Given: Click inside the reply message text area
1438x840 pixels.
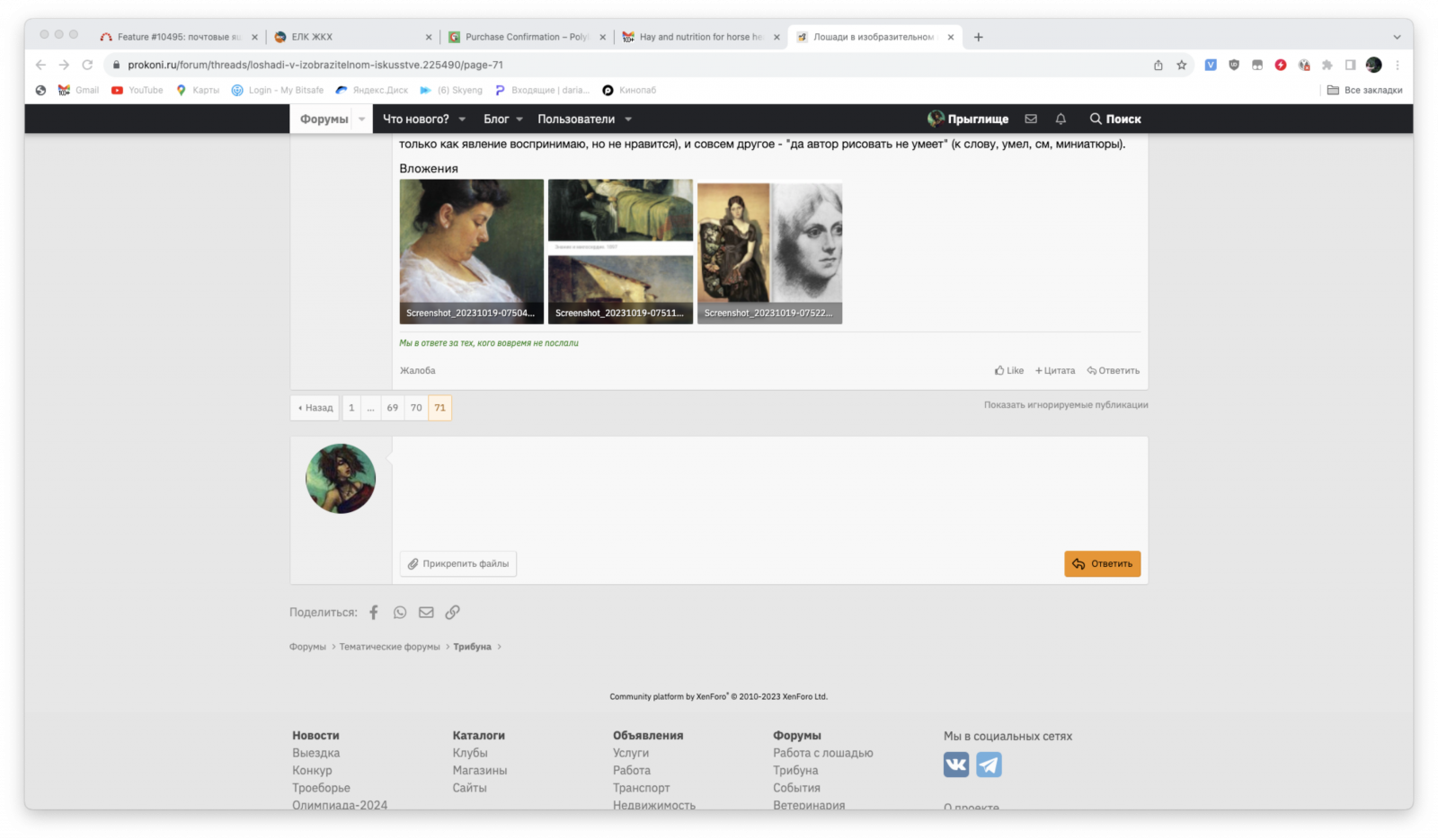Looking at the screenshot, I should (769, 490).
